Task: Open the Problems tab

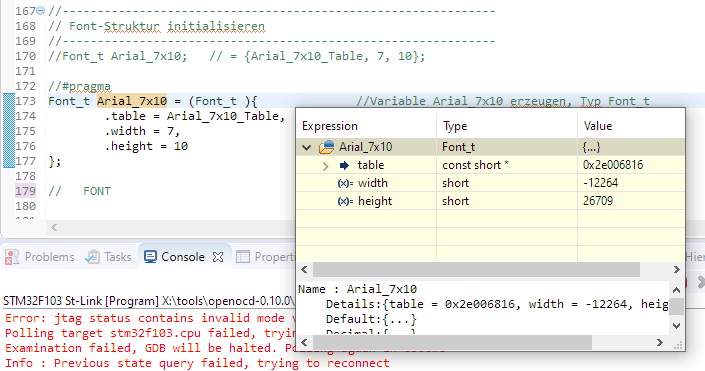Action: [x=40, y=257]
